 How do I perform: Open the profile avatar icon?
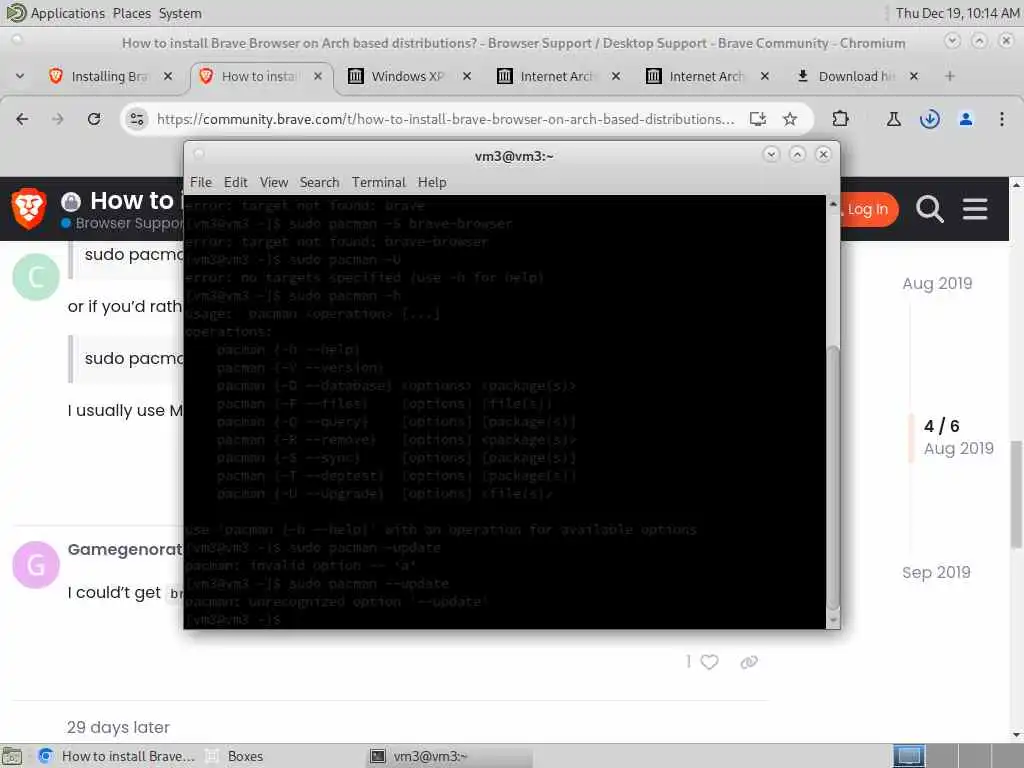[x=966, y=119]
